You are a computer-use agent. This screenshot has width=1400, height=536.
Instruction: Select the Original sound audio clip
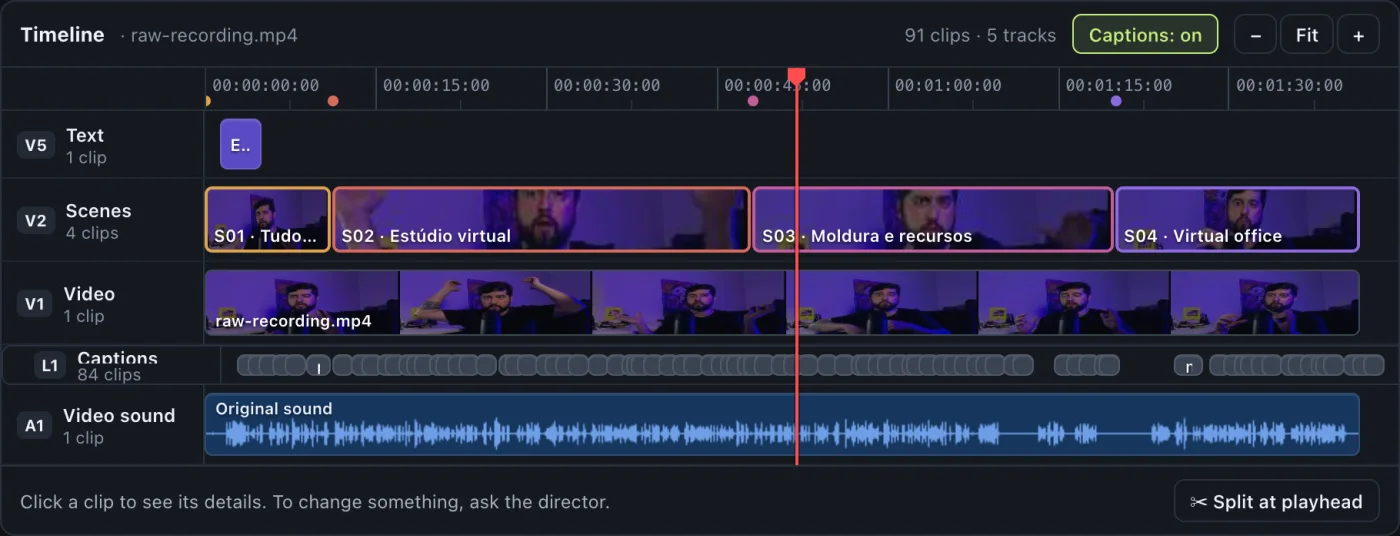click(782, 424)
